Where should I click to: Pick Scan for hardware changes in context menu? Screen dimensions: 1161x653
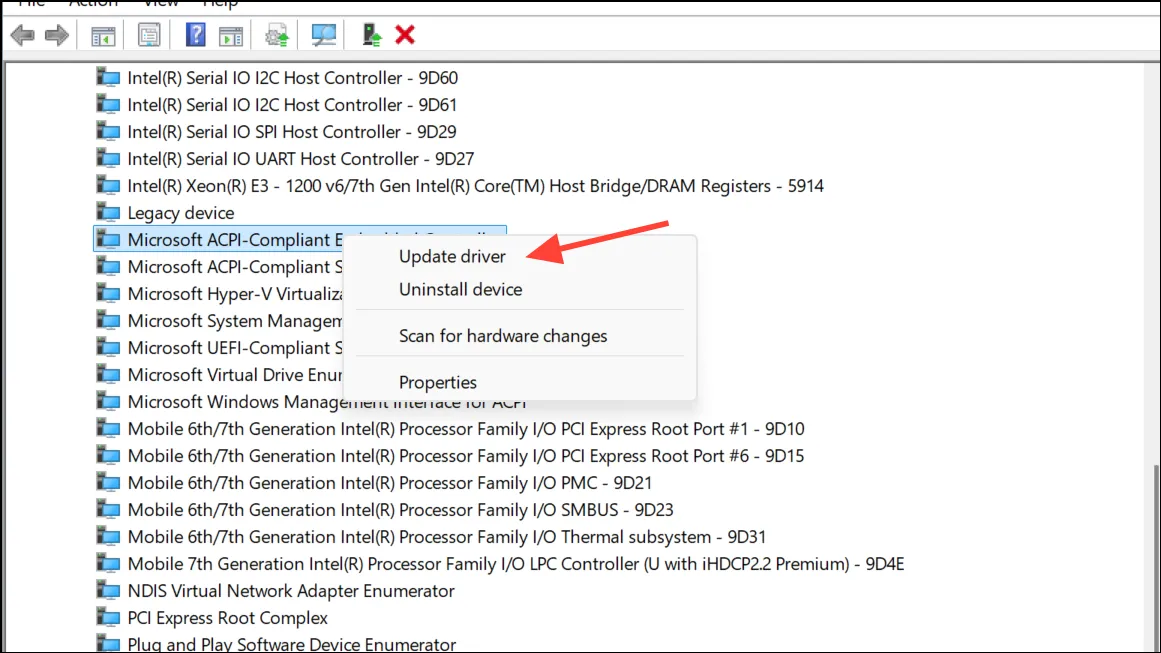pyautogui.click(x=503, y=336)
